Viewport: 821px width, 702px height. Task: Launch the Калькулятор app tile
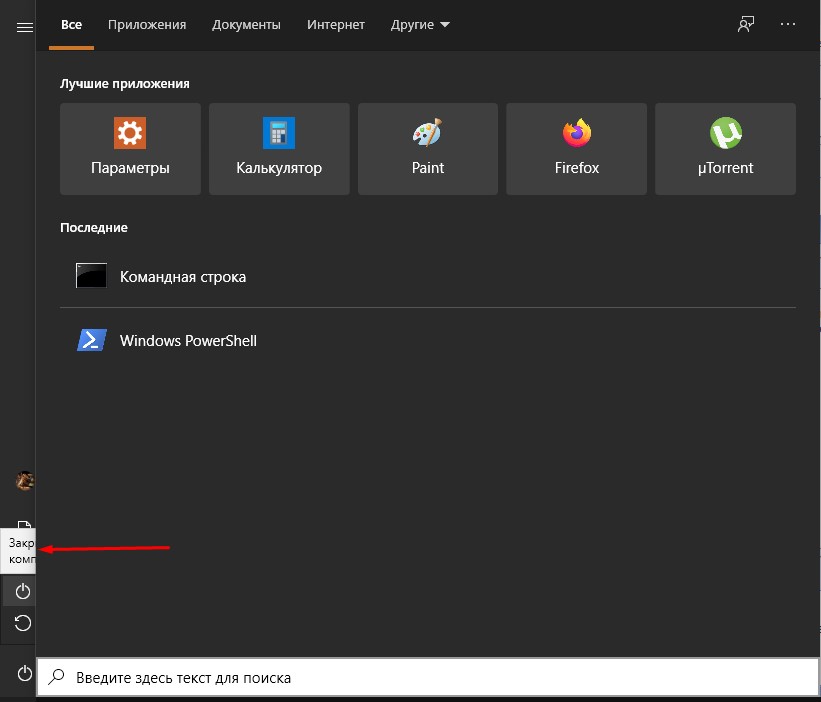[x=279, y=149]
